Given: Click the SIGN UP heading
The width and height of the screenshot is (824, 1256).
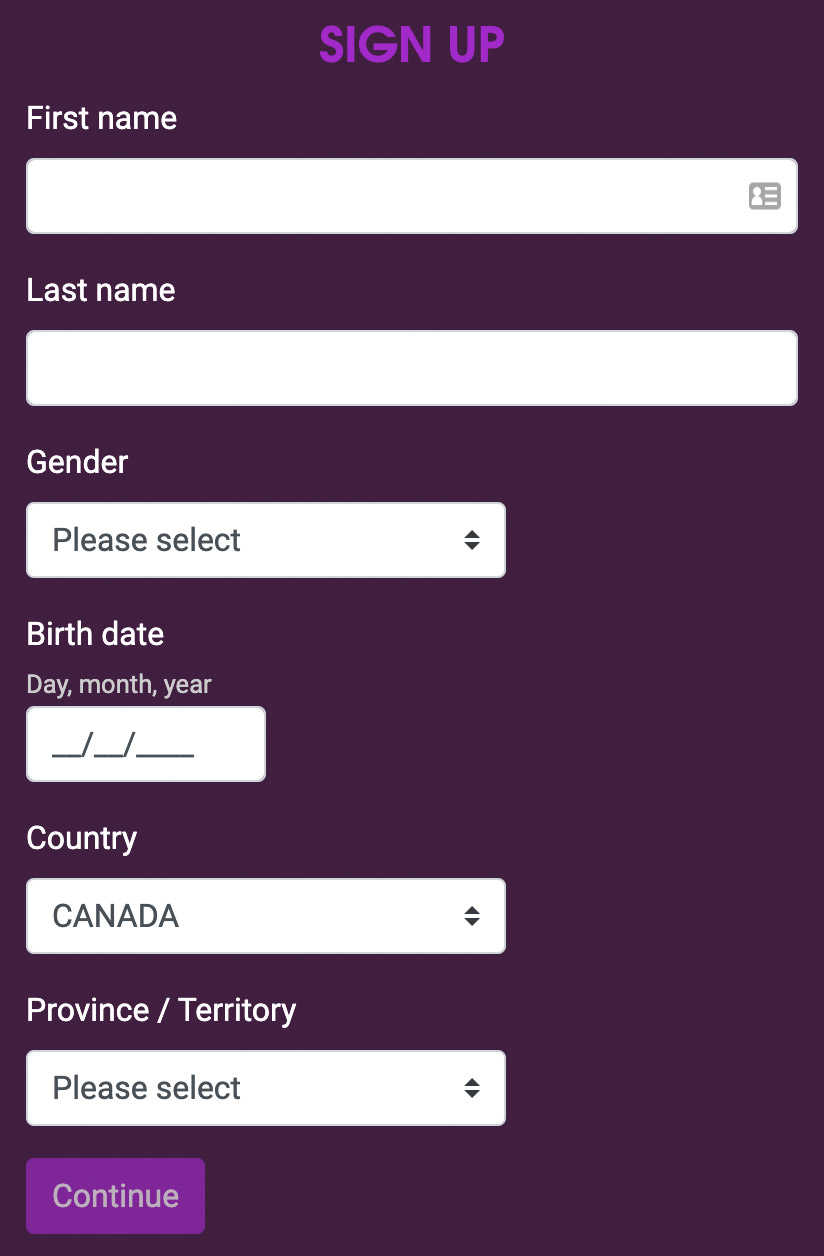Looking at the screenshot, I should point(412,44).
